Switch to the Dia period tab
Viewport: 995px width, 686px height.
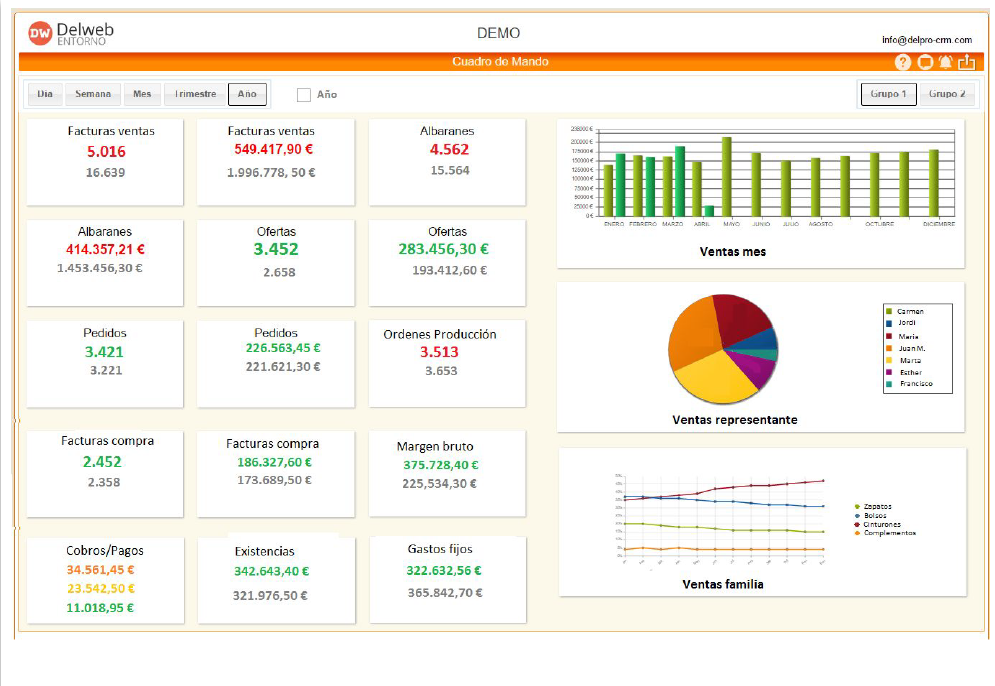(45, 94)
